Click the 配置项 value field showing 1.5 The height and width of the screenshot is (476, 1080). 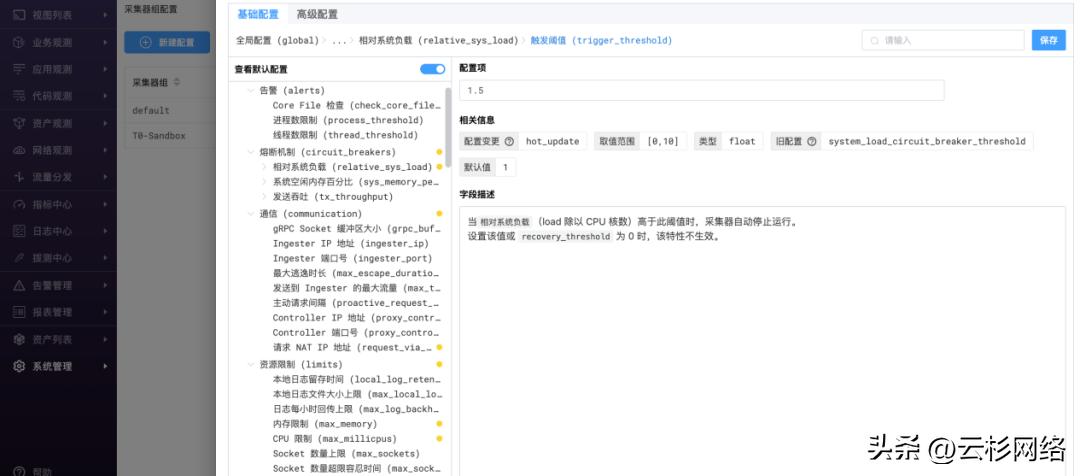pos(701,90)
